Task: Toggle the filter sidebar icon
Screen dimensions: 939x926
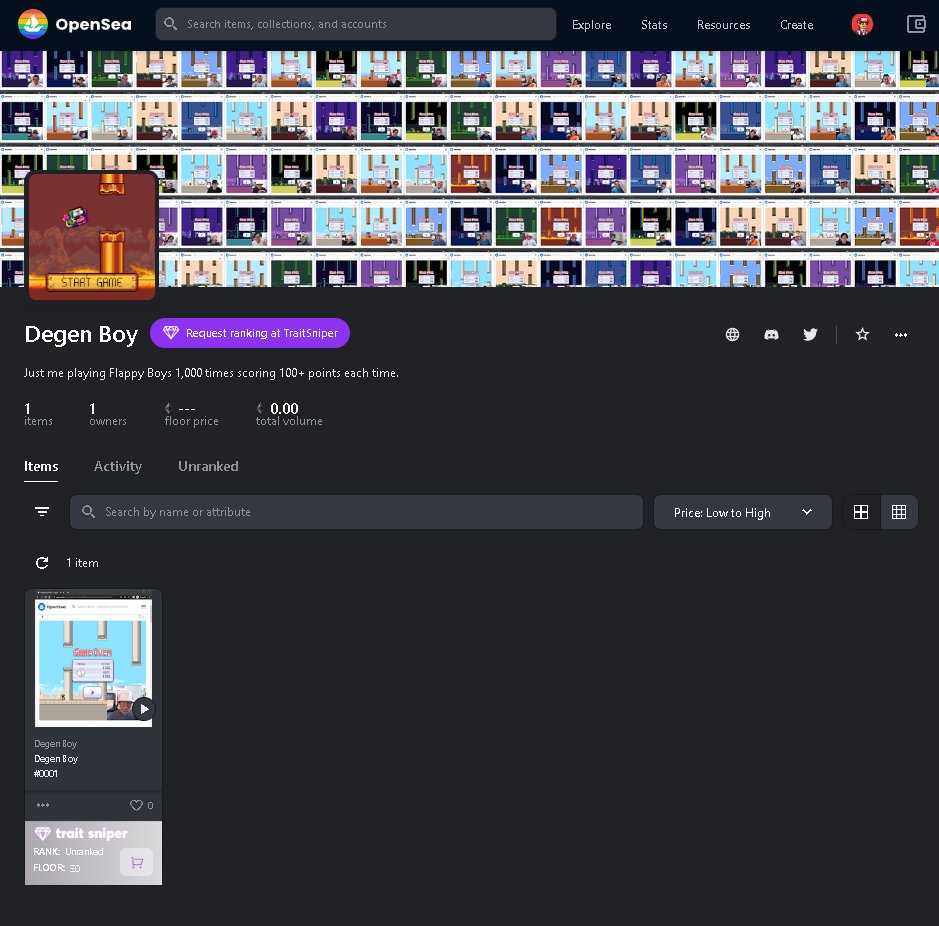Action: pyautogui.click(x=42, y=512)
